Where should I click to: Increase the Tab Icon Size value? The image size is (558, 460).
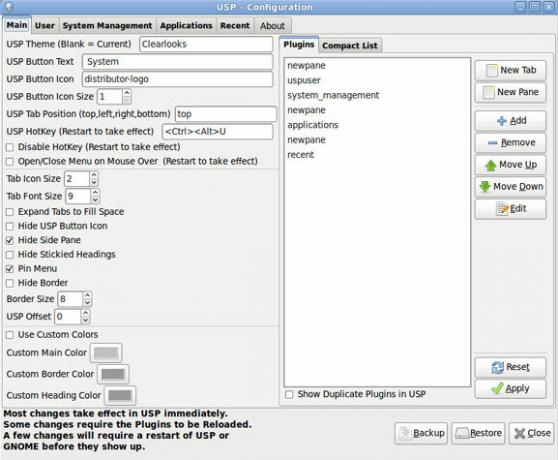coord(94,175)
